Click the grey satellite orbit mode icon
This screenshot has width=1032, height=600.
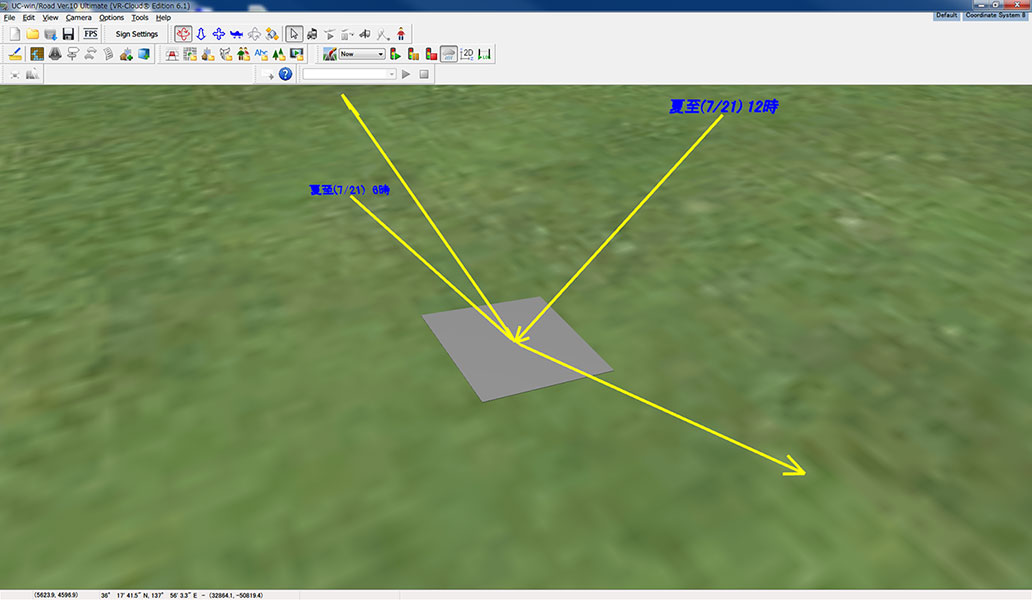(254, 34)
